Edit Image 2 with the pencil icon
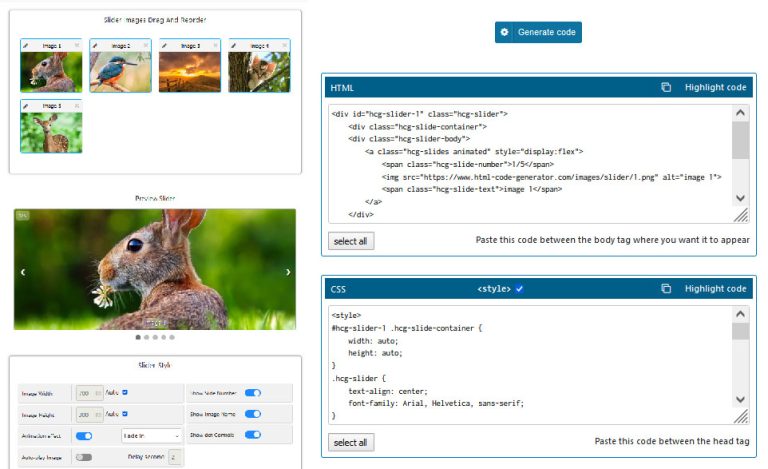This screenshot has height=469, width=768. tap(95, 46)
